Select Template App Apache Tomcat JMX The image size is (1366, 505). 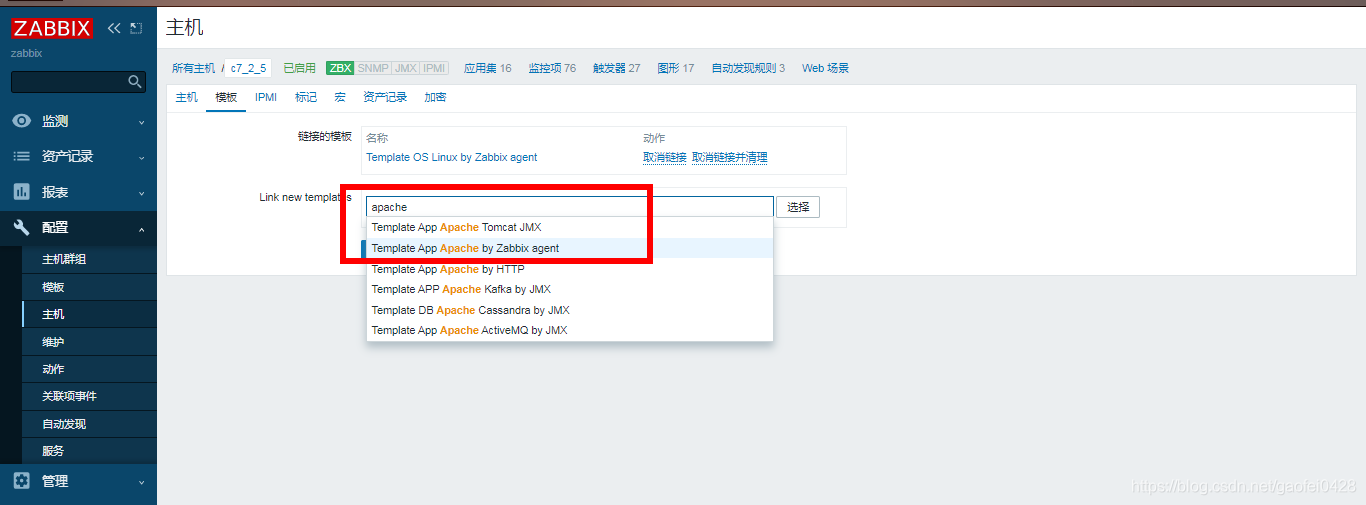(x=570, y=227)
